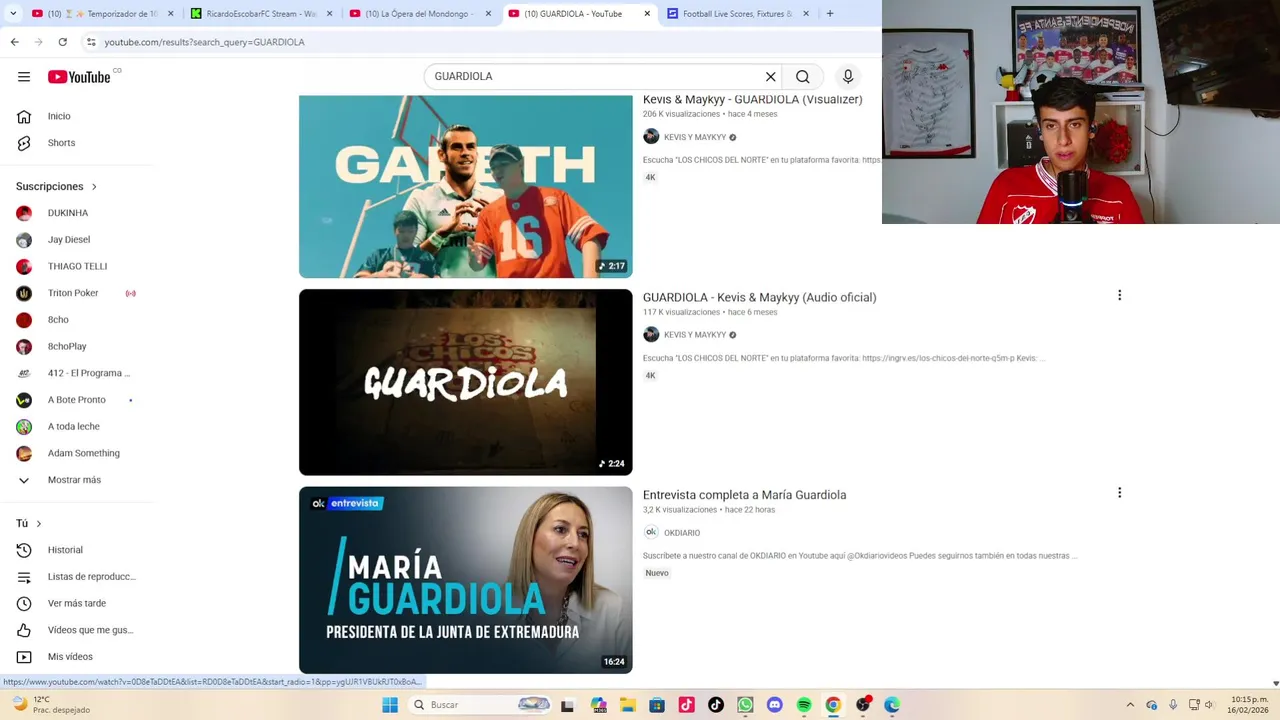Clear the search box with the X icon
The height and width of the screenshot is (720, 1280).
tap(771, 77)
